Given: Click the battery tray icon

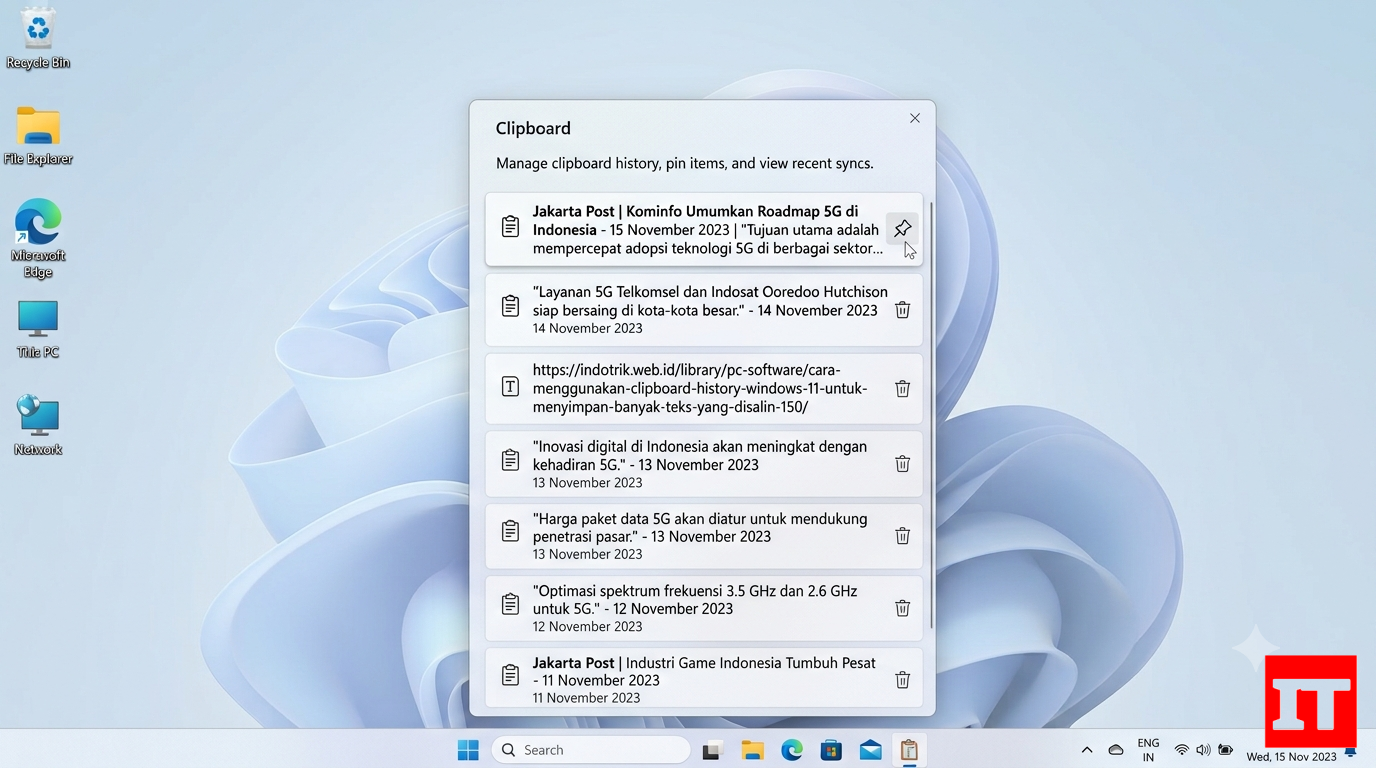Looking at the screenshot, I should [1225, 750].
